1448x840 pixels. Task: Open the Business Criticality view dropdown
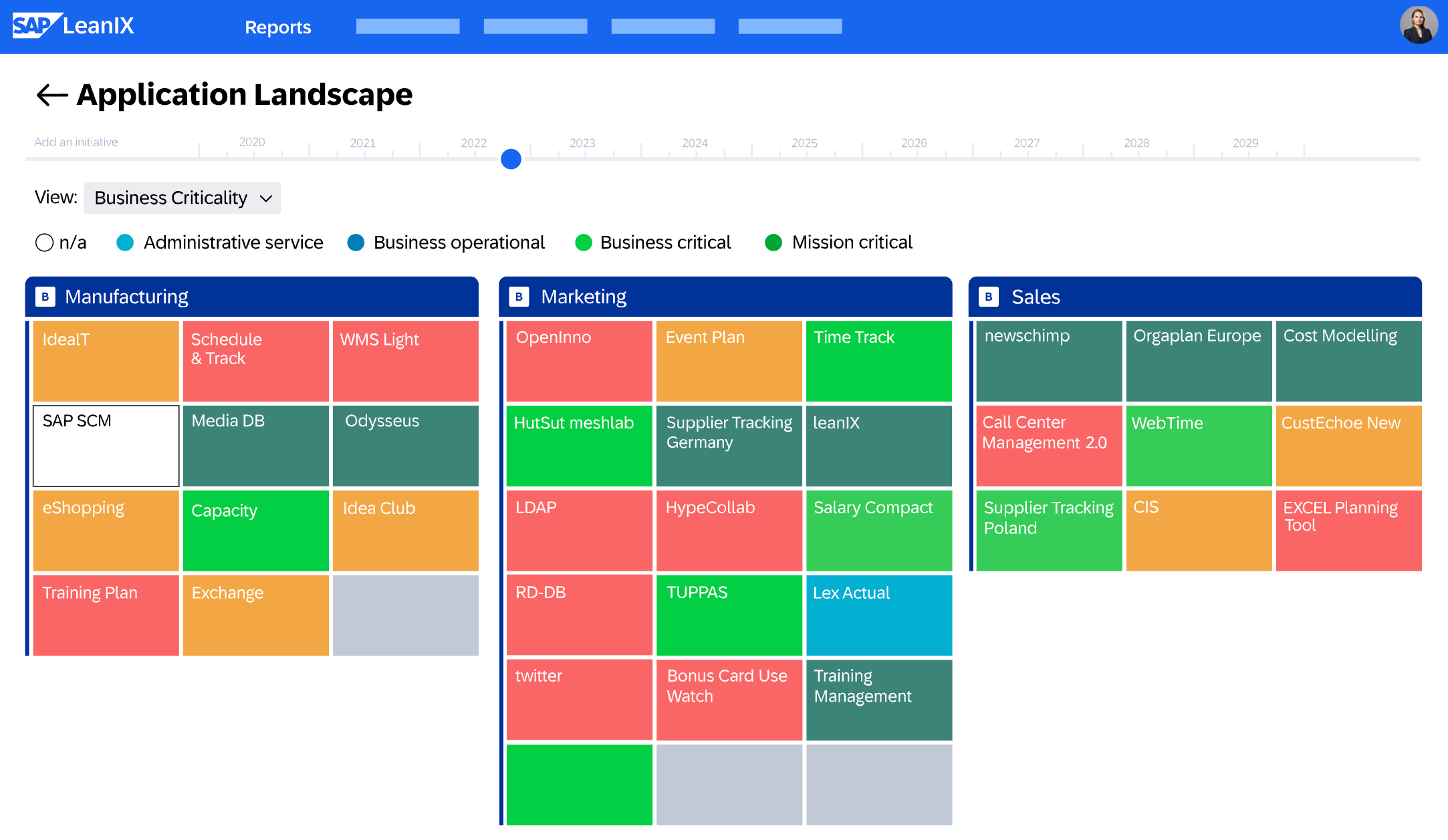[182, 198]
